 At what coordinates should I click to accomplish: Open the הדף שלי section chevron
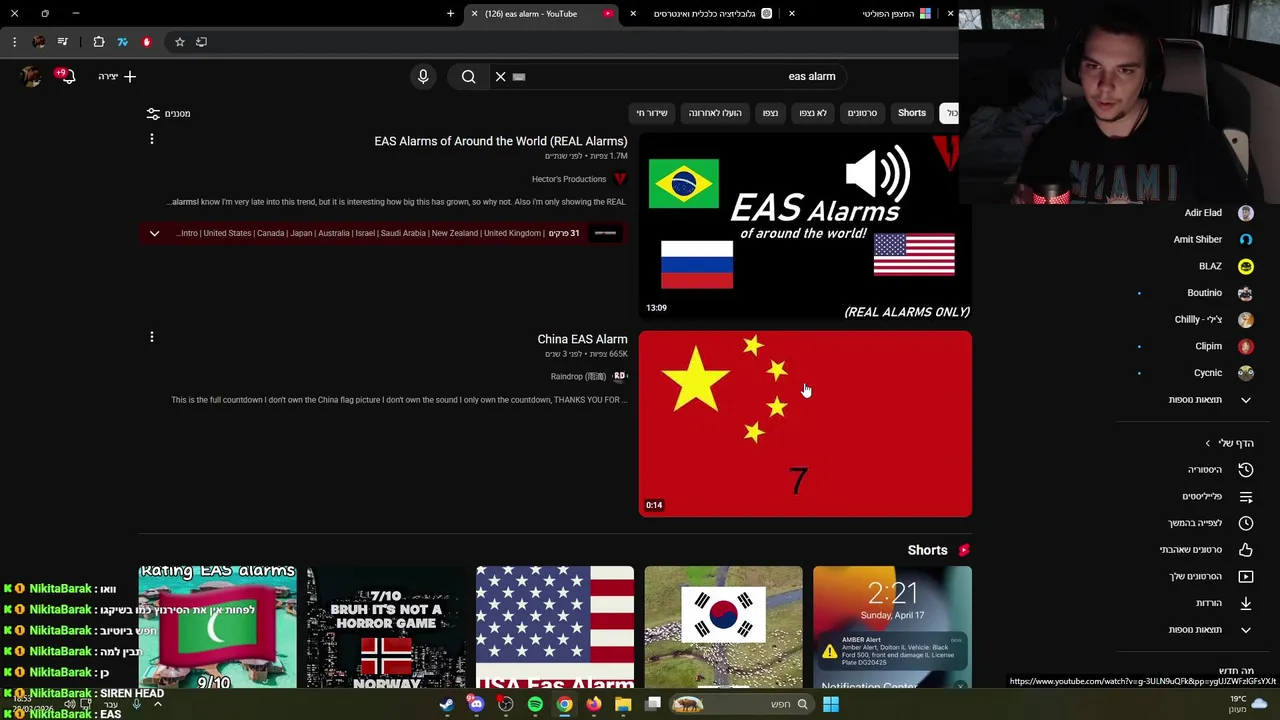[1207, 443]
